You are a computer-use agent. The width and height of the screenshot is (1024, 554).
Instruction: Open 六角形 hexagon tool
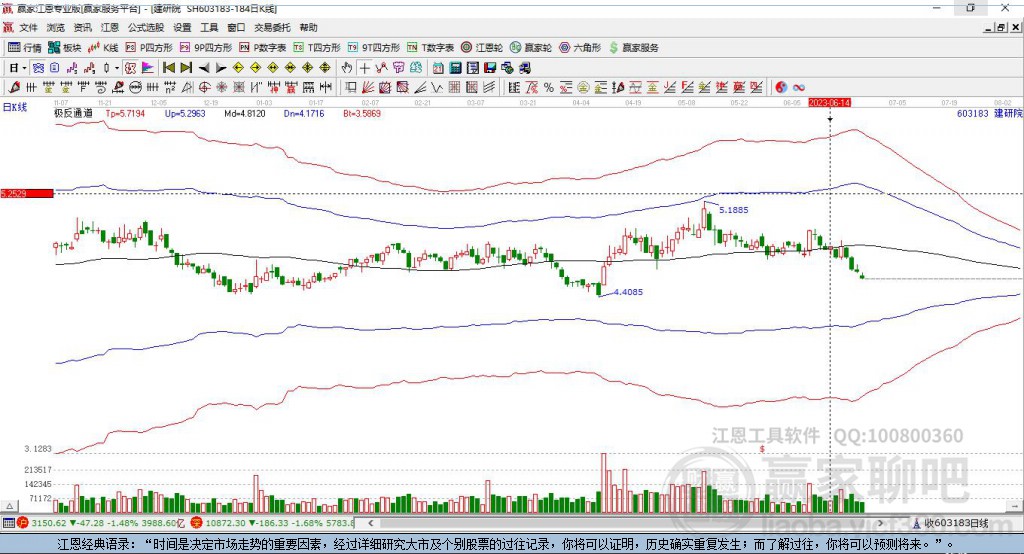click(x=580, y=48)
